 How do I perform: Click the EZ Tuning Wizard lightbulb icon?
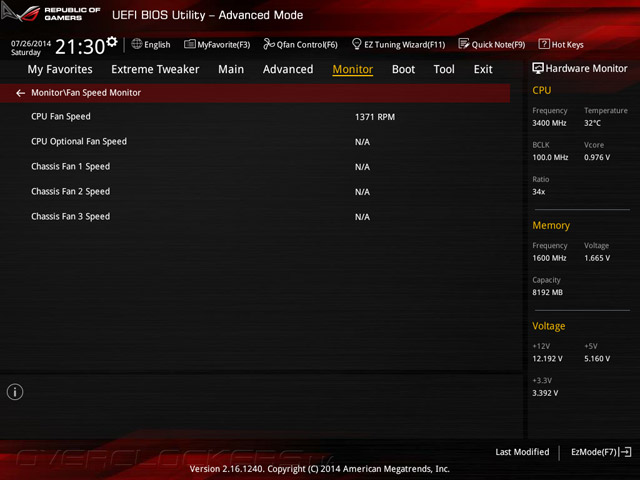point(356,44)
